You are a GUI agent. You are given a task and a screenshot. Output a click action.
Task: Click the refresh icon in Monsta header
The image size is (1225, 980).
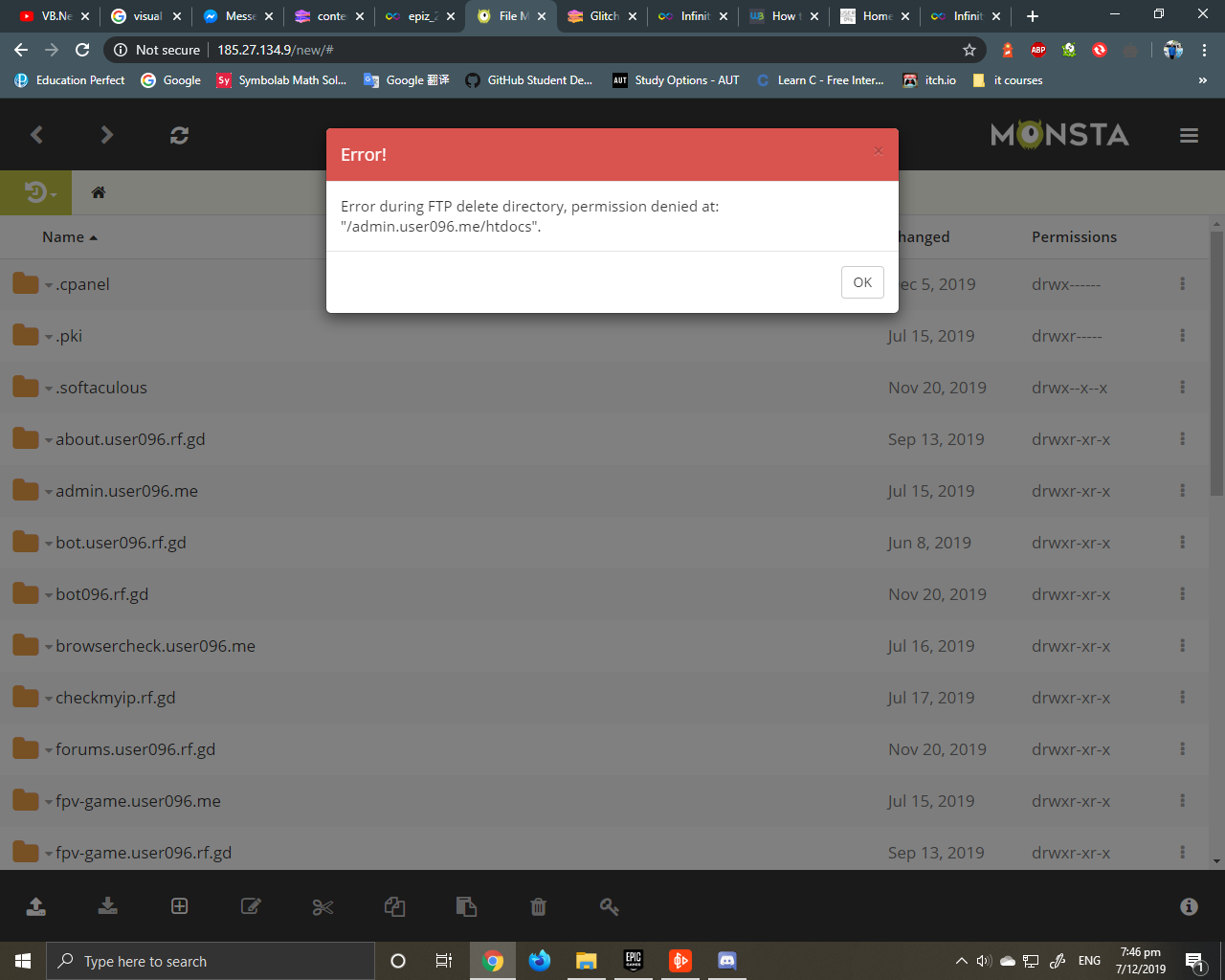[x=179, y=136]
